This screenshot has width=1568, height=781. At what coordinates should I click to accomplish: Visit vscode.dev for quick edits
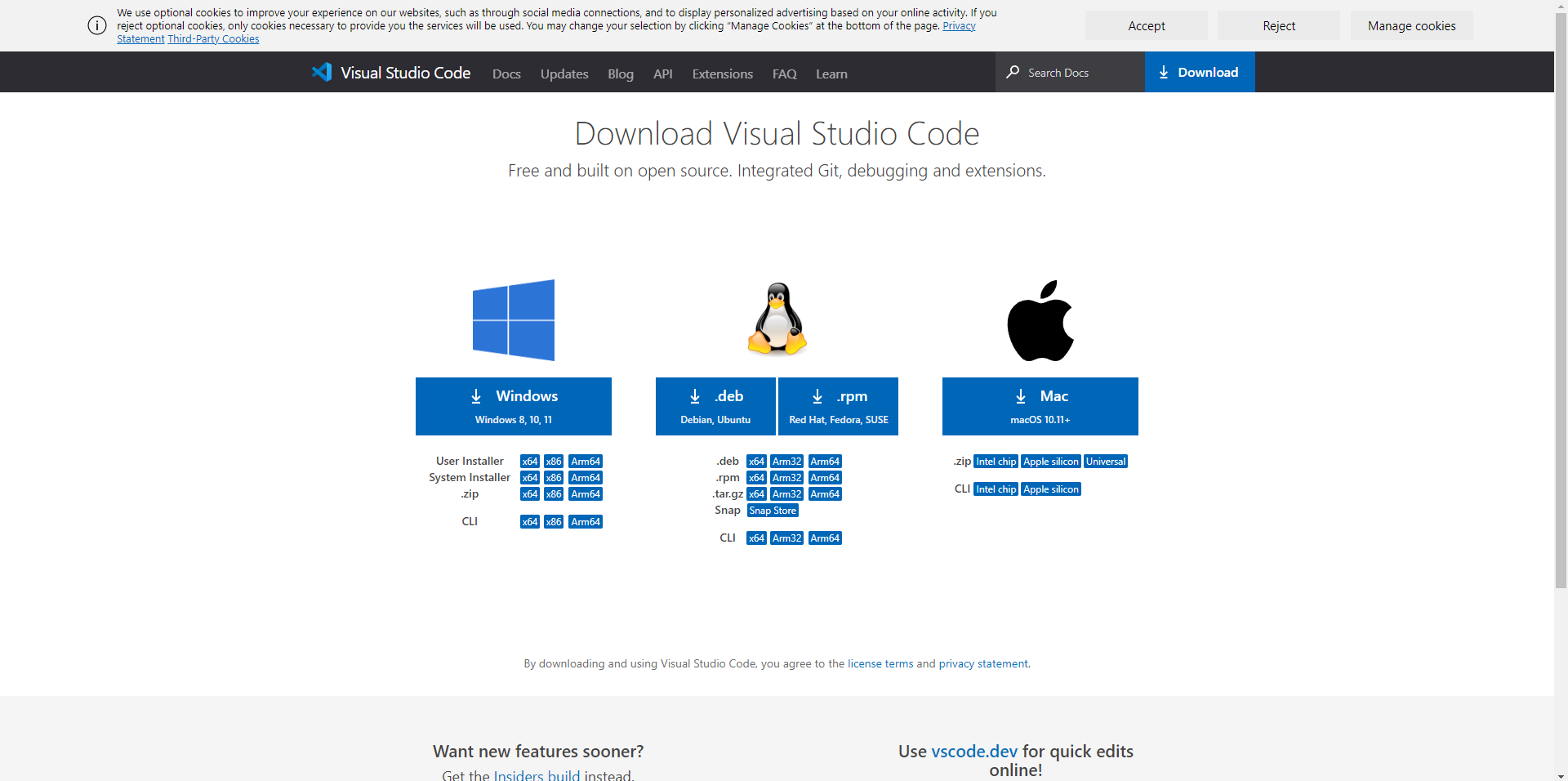click(x=973, y=751)
